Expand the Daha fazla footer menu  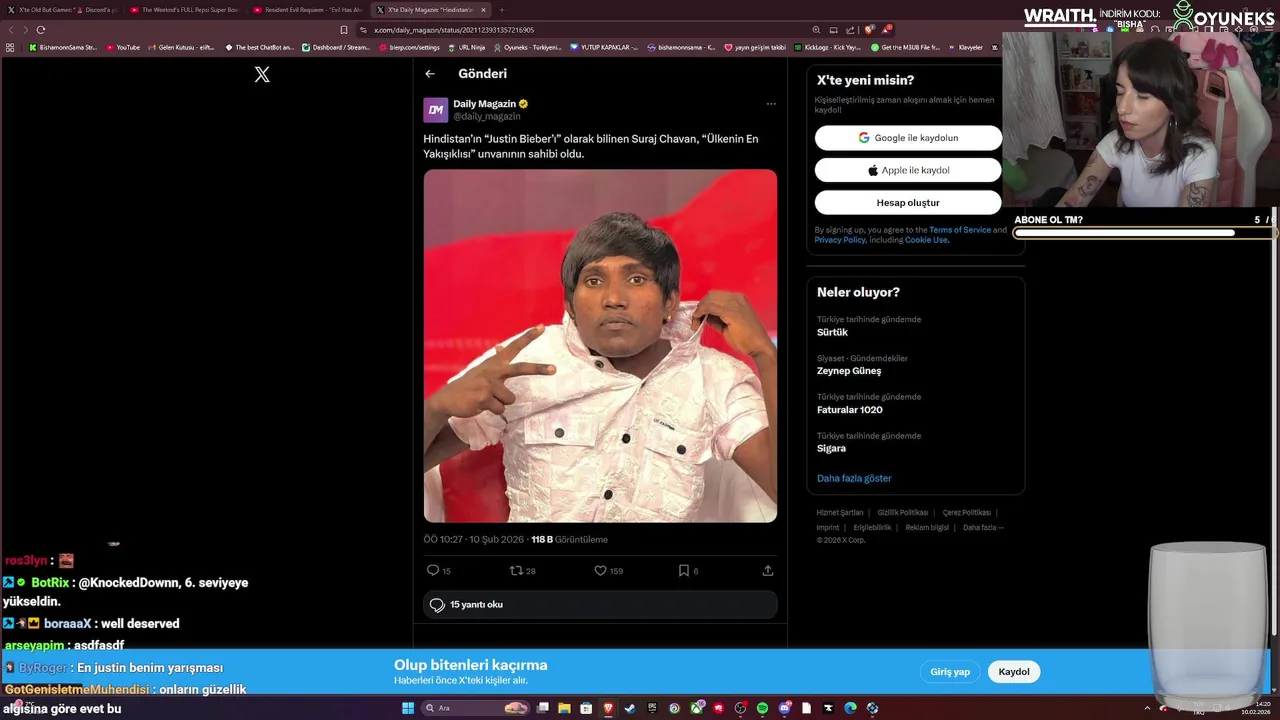coord(983,528)
